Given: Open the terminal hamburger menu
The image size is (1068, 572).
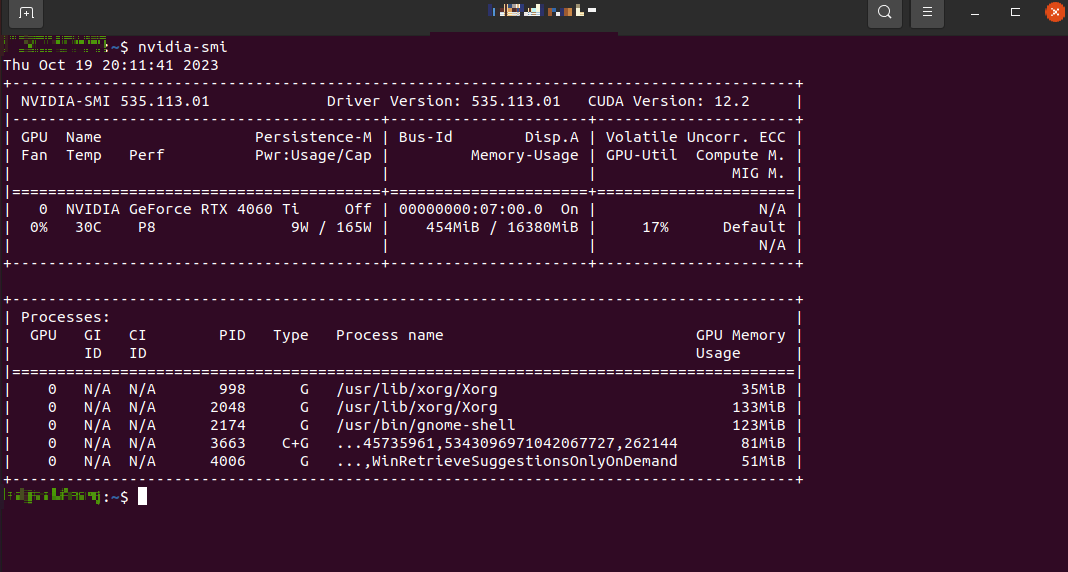Looking at the screenshot, I should coord(927,12).
